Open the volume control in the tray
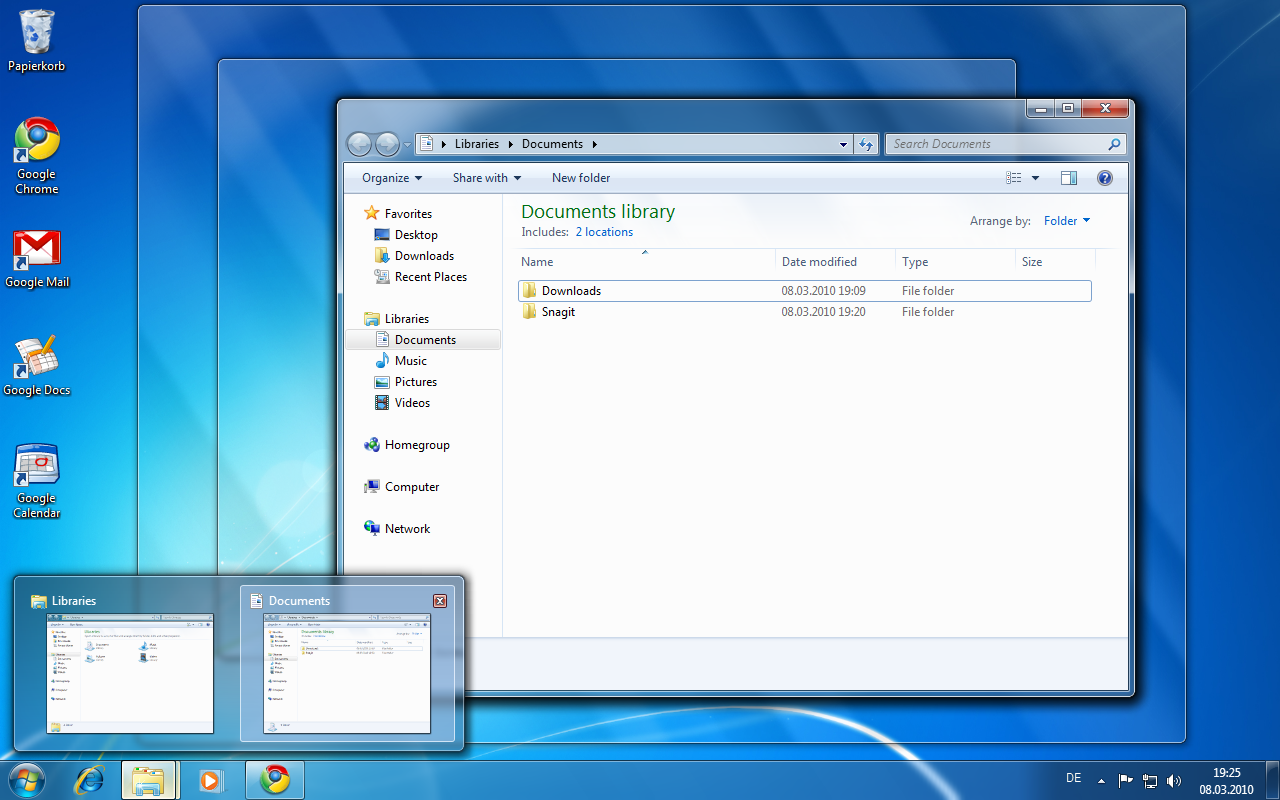The image size is (1280, 800). [1174, 779]
